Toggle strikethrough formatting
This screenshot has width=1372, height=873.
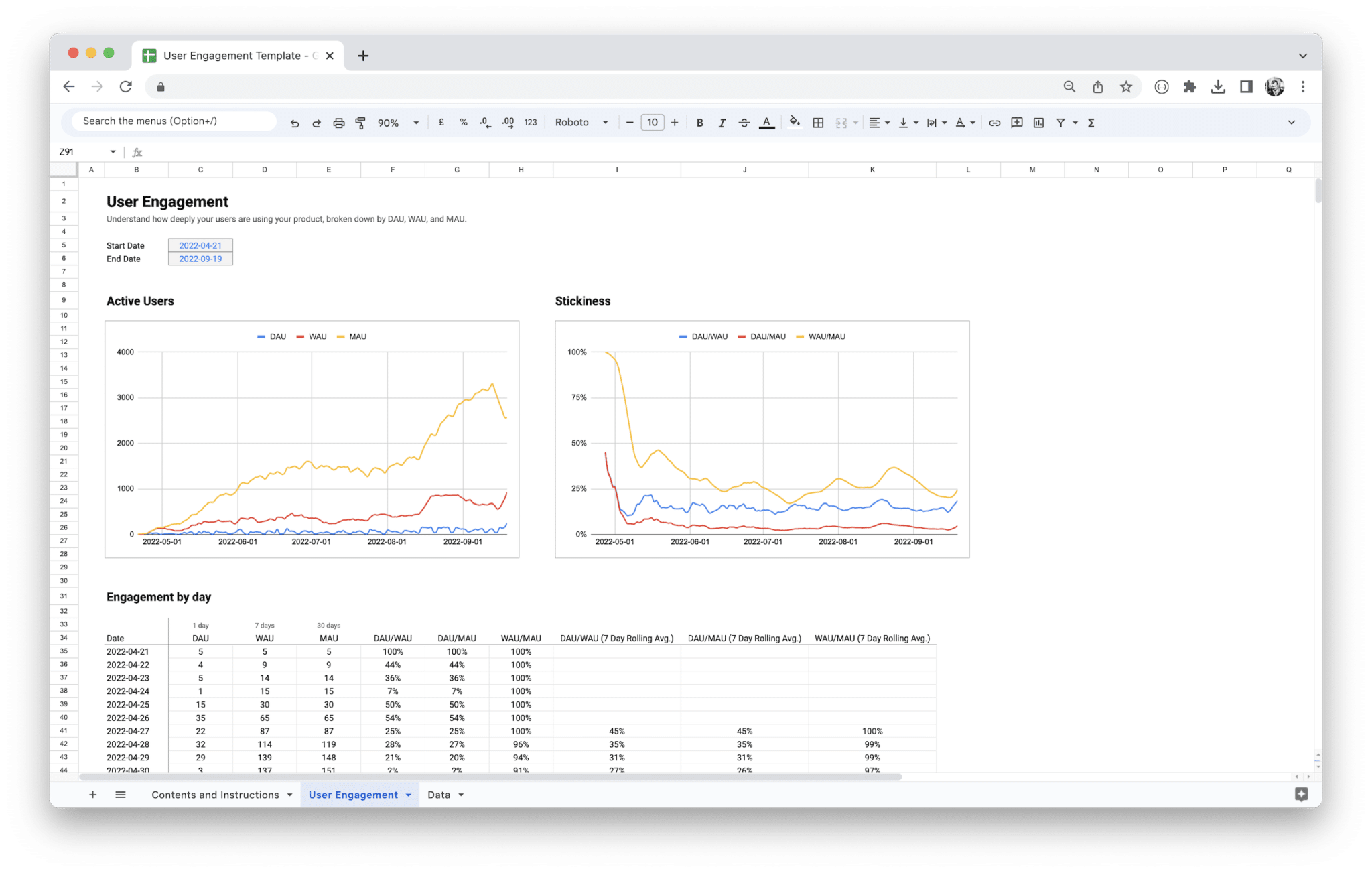[x=744, y=122]
